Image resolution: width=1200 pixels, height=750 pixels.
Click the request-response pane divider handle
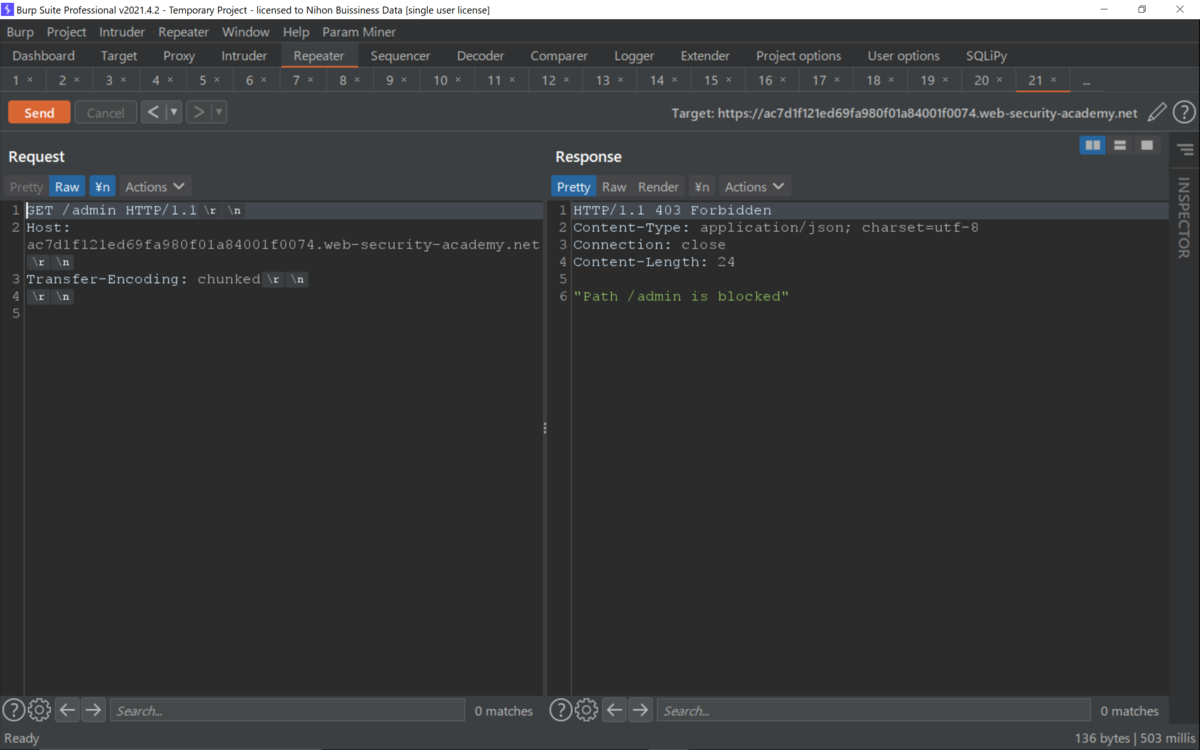[x=545, y=428]
